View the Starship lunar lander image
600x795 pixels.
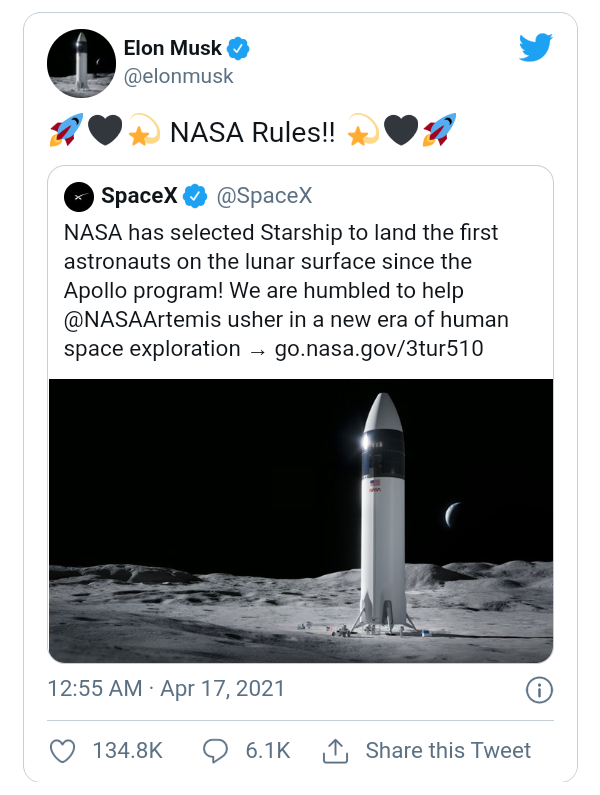tap(301, 521)
